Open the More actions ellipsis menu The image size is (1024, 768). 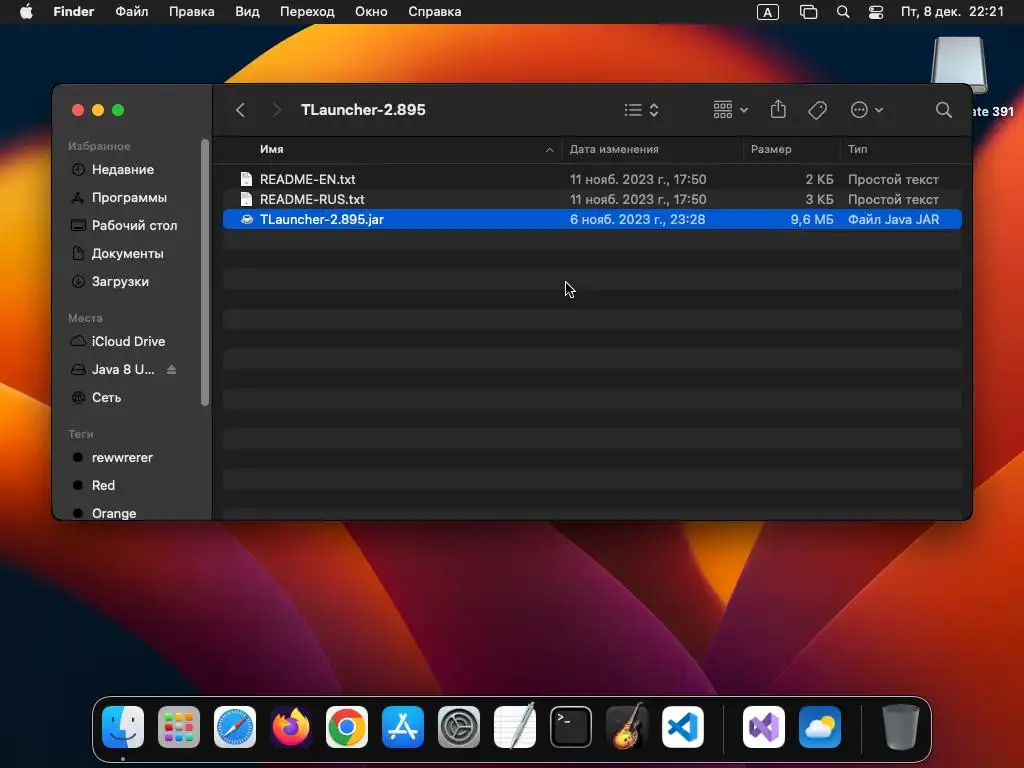[867, 110]
